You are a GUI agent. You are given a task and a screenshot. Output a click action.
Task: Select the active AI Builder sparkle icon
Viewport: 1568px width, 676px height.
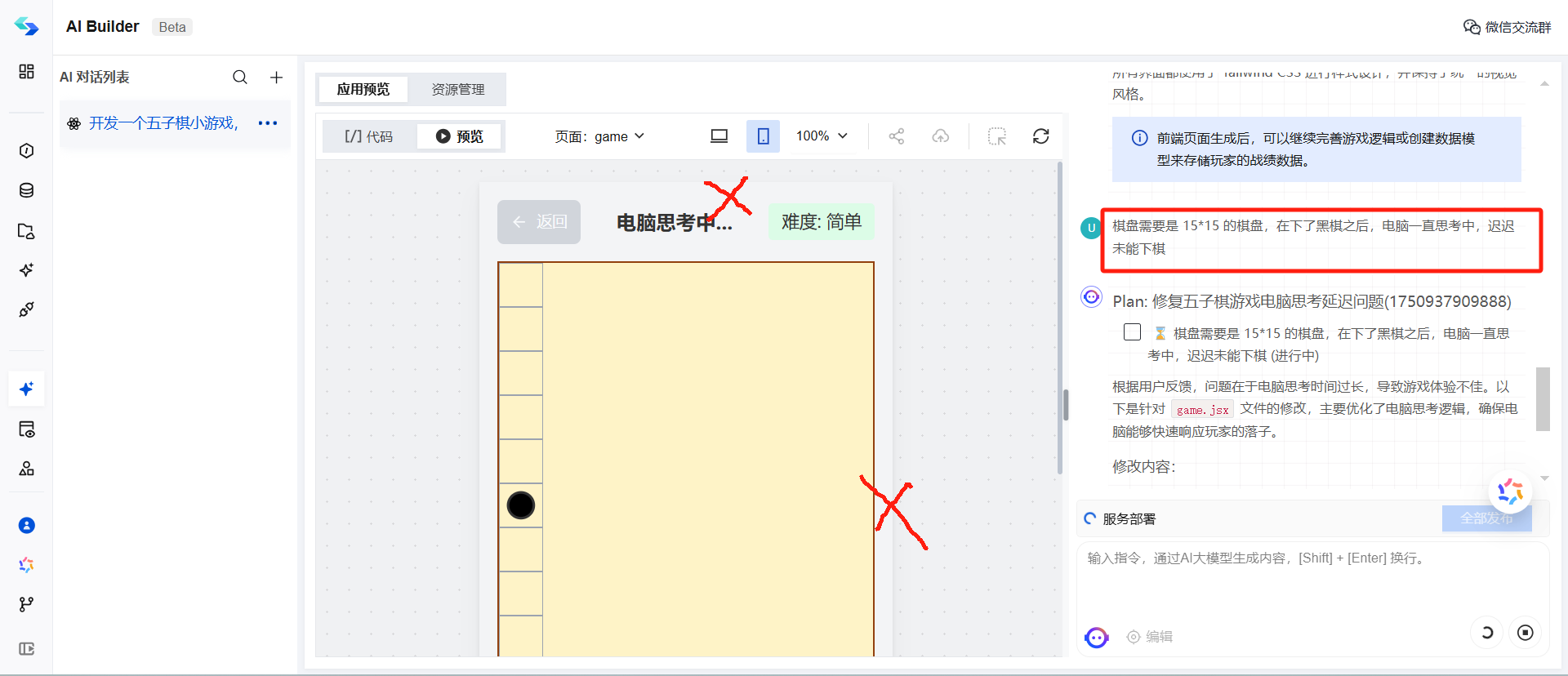pyautogui.click(x=26, y=389)
